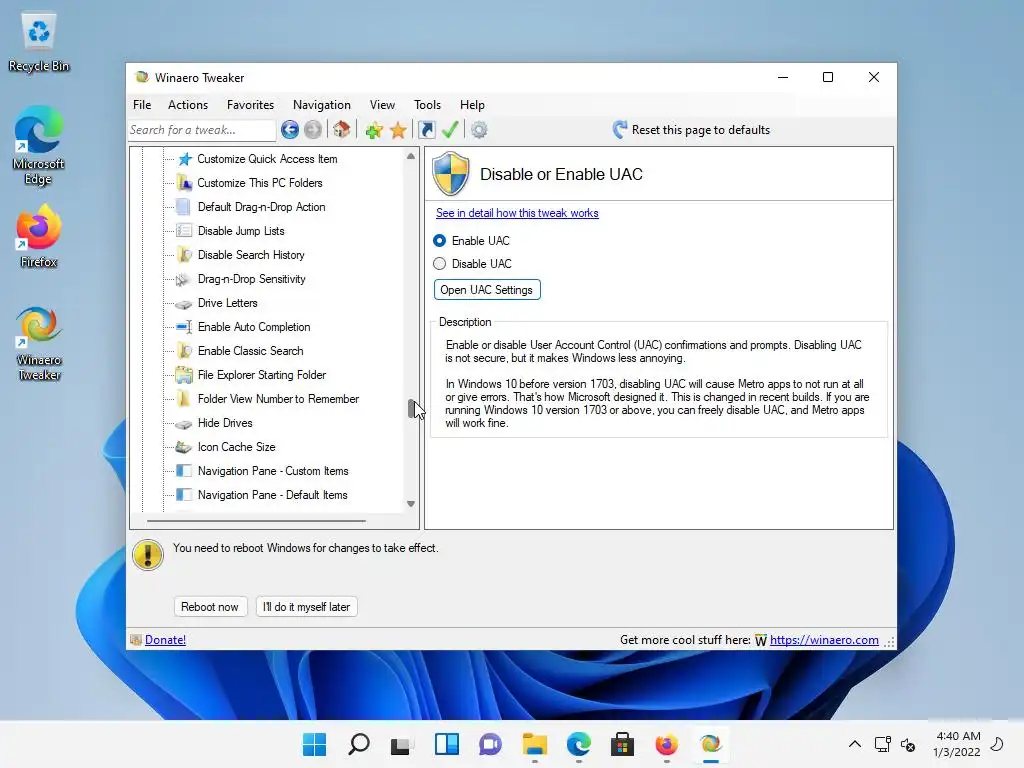Open the View menu
Screen dimensions: 1024x768
(x=382, y=104)
